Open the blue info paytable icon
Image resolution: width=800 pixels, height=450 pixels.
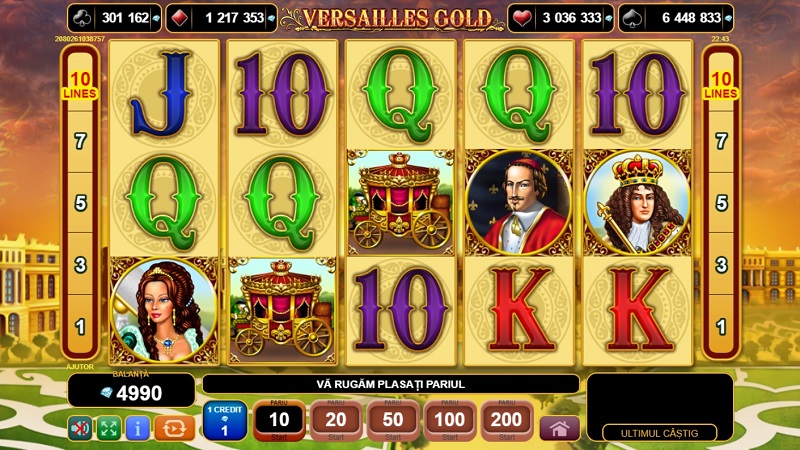(x=137, y=428)
